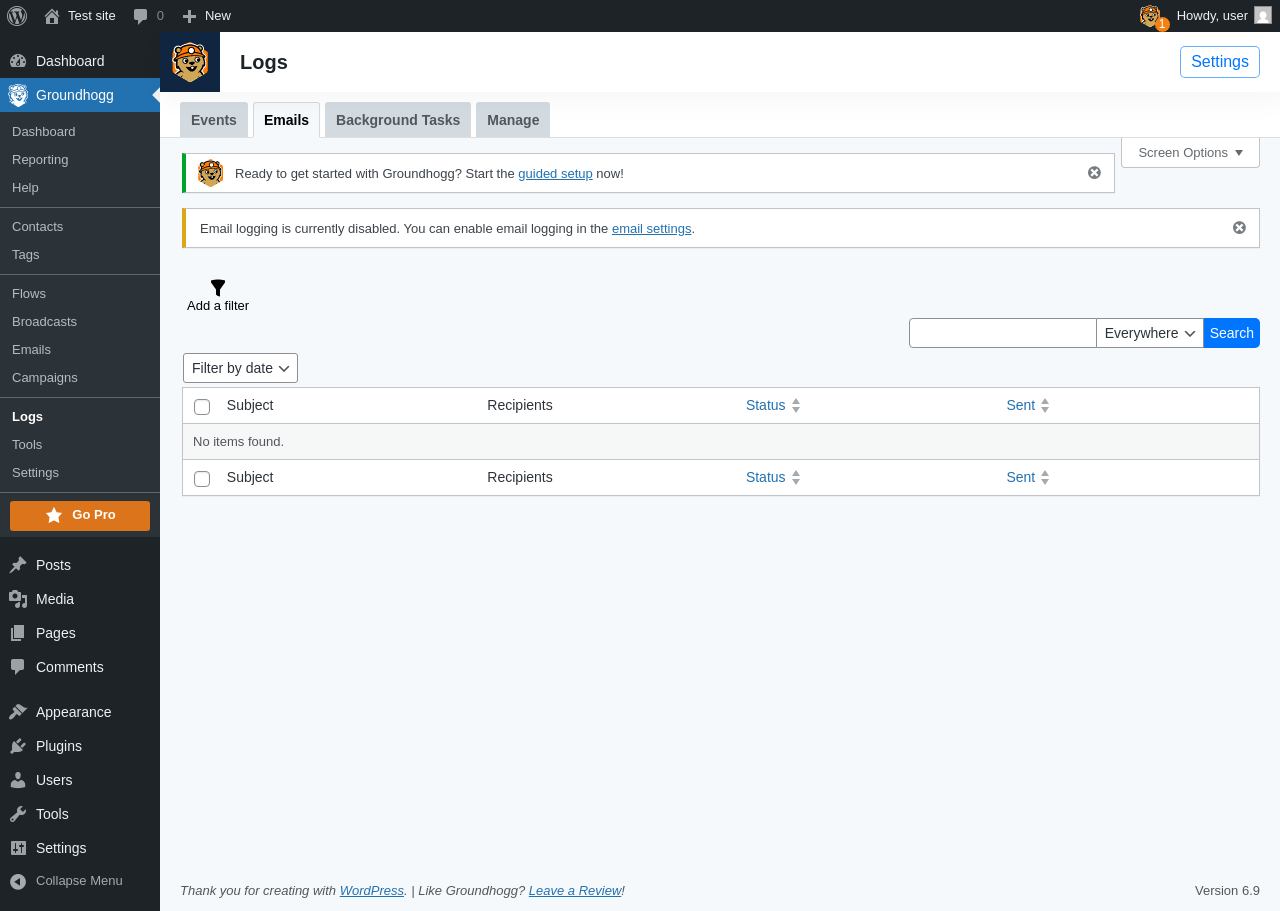This screenshot has width=1280, height=911.
Task: Open the Groundhogg notification icon in admin bar
Action: click(1153, 16)
